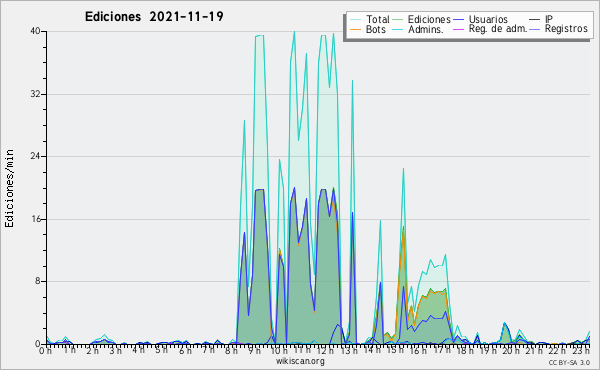Click the y-axis value 8
The height and width of the screenshot is (370, 600).
[x=38, y=282]
